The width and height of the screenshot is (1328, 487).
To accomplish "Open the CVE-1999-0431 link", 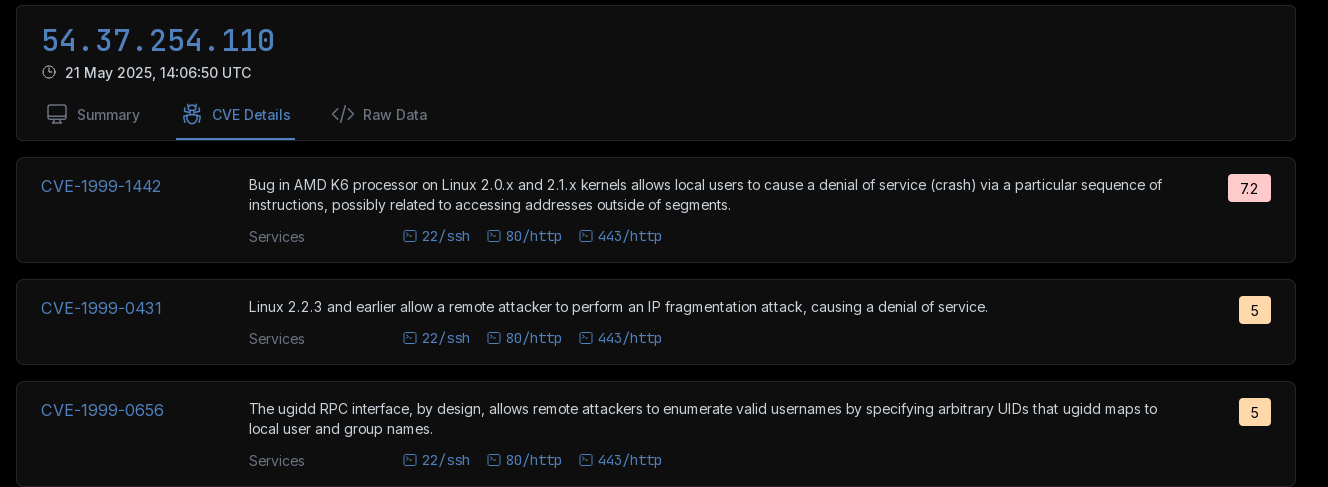I will tap(101, 308).
